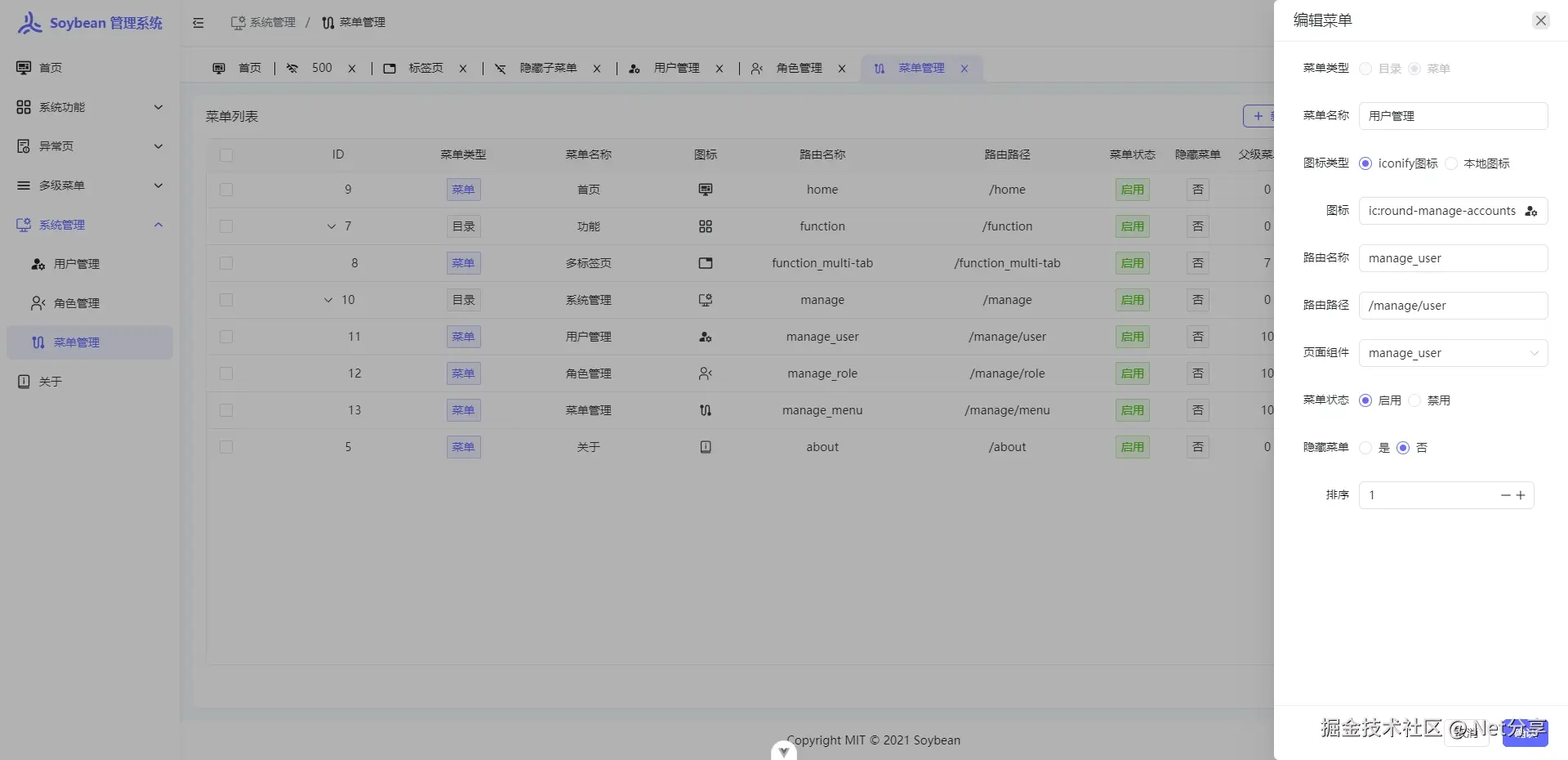Screen dimensions: 1568x760
Task: Click user icon in manage_role row
Action: [706, 373]
